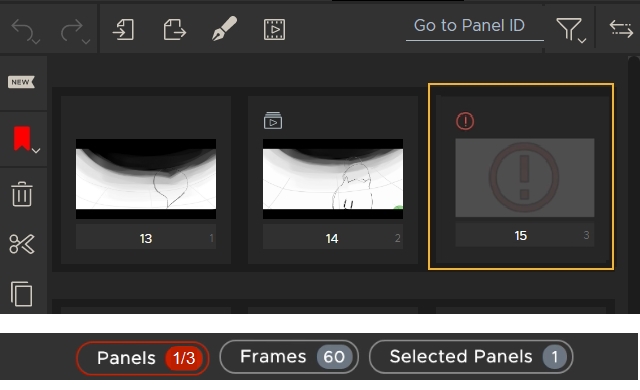Click the duplicate panels copy icon
This screenshot has width=640, height=390.
22,294
